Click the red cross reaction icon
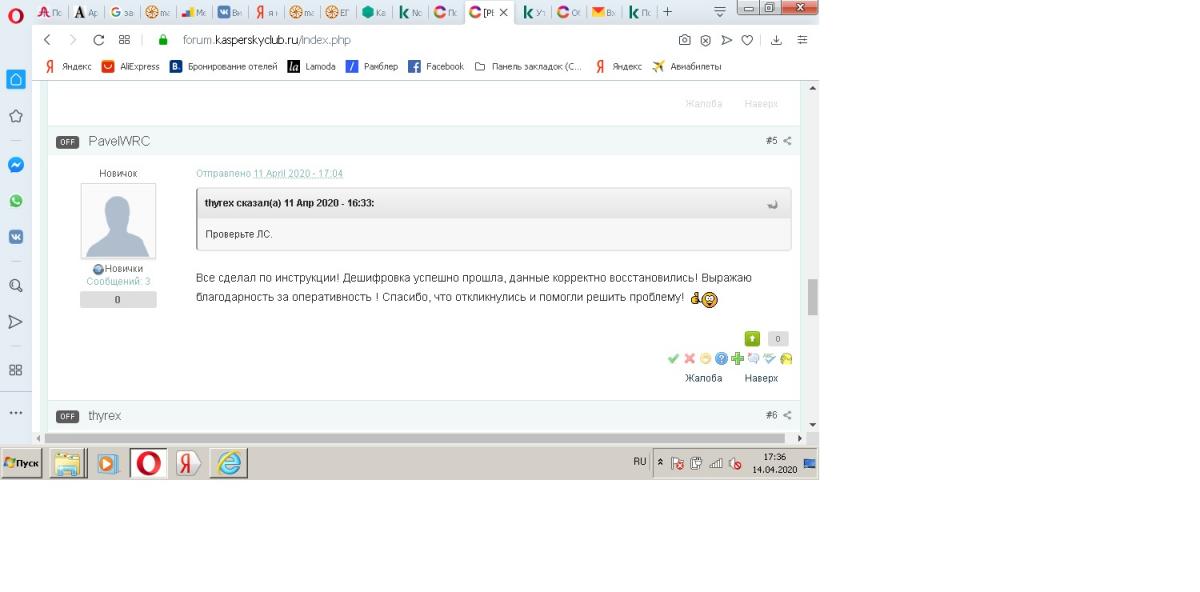The width and height of the screenshot is (1200, 592). click(689, 358)
